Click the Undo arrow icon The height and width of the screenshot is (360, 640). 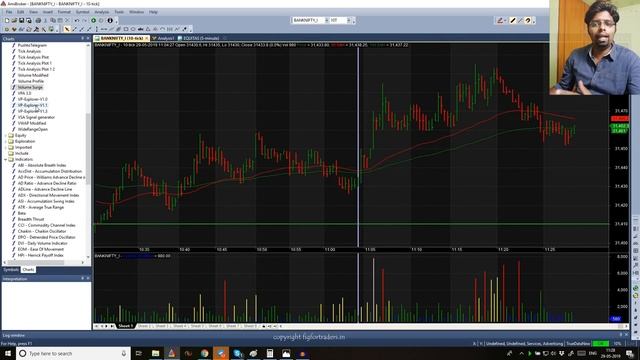(x=77, y=20)
